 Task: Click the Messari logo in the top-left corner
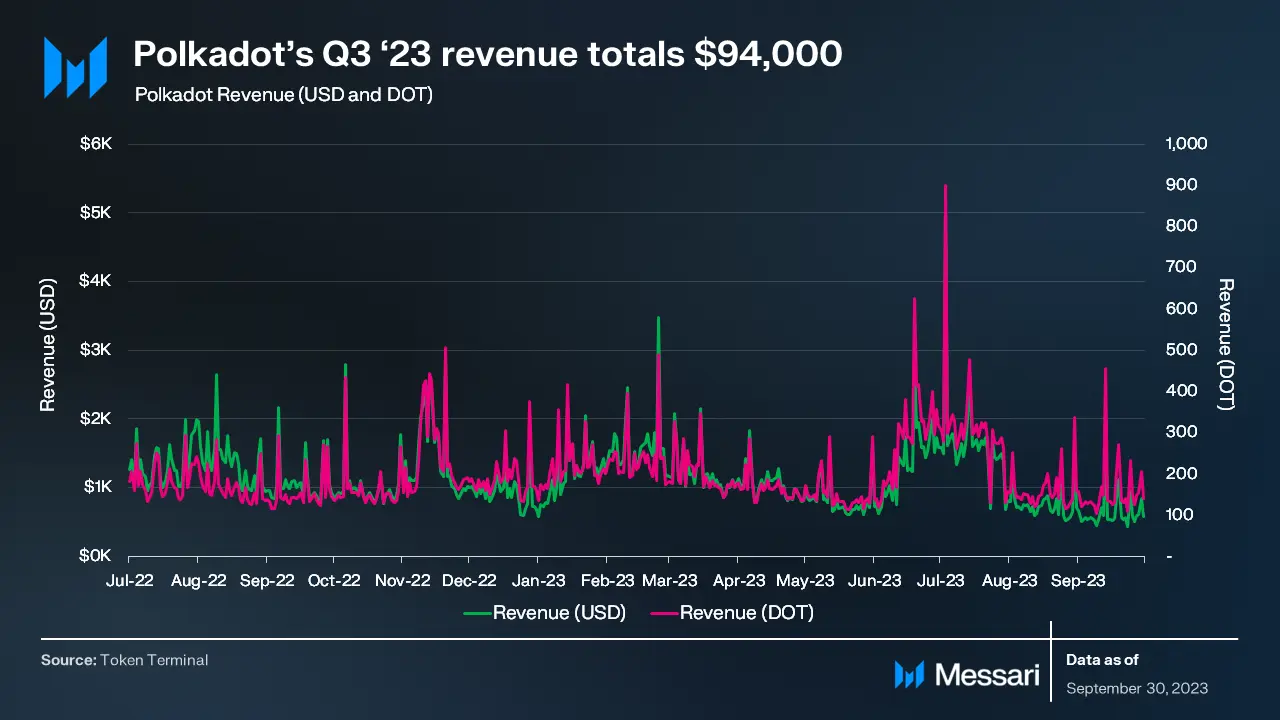pyautogui.click(x=74, y=67)
